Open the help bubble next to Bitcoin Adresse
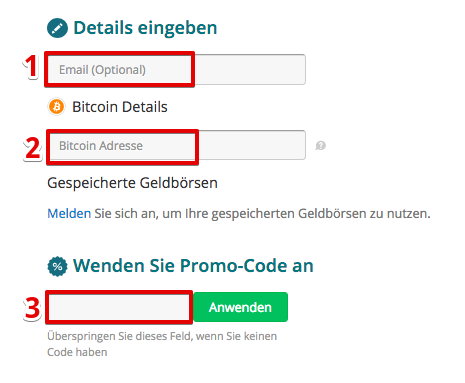The image size is (465, 383). pos(320,146)
